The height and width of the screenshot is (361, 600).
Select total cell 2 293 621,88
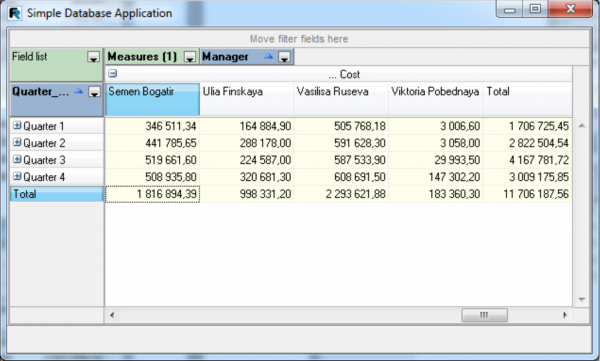point(341,194)
